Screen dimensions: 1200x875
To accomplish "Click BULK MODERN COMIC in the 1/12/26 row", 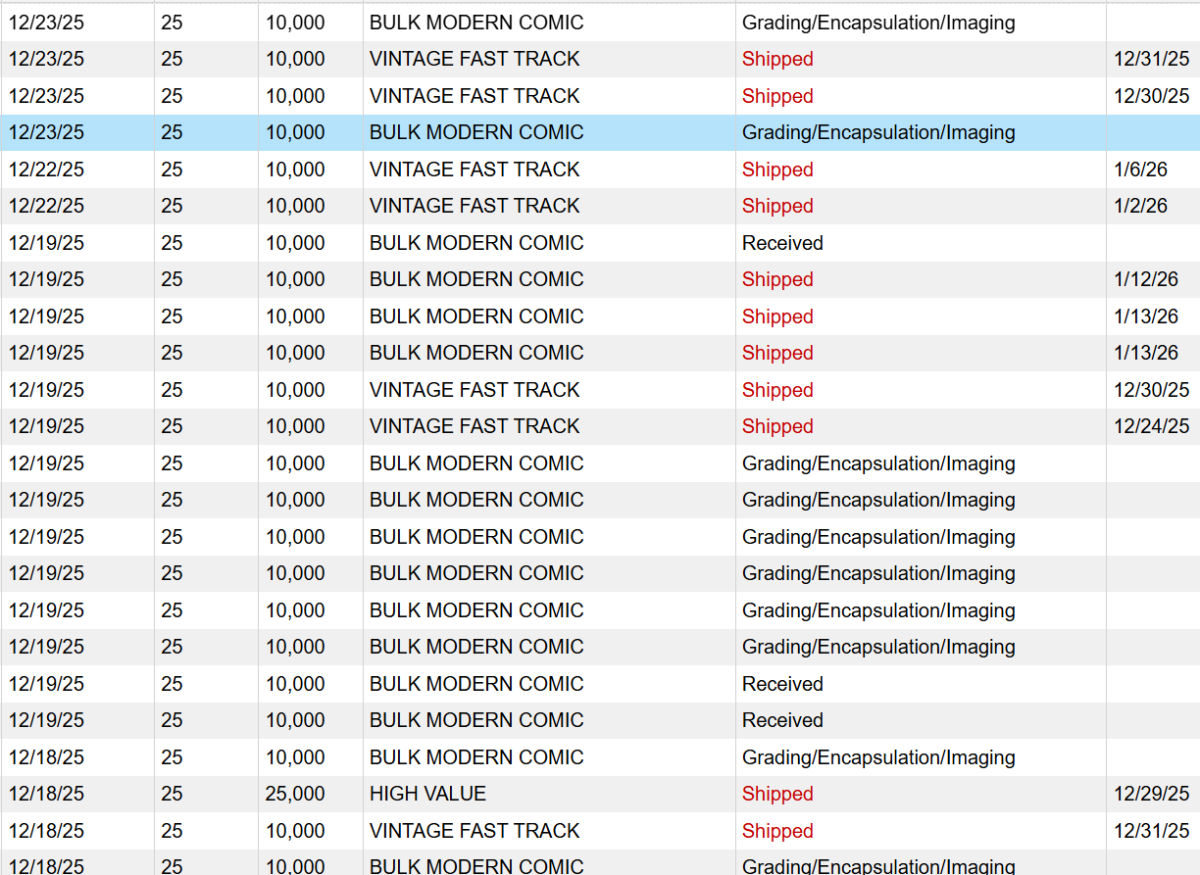I will click(x=476, y=280).
